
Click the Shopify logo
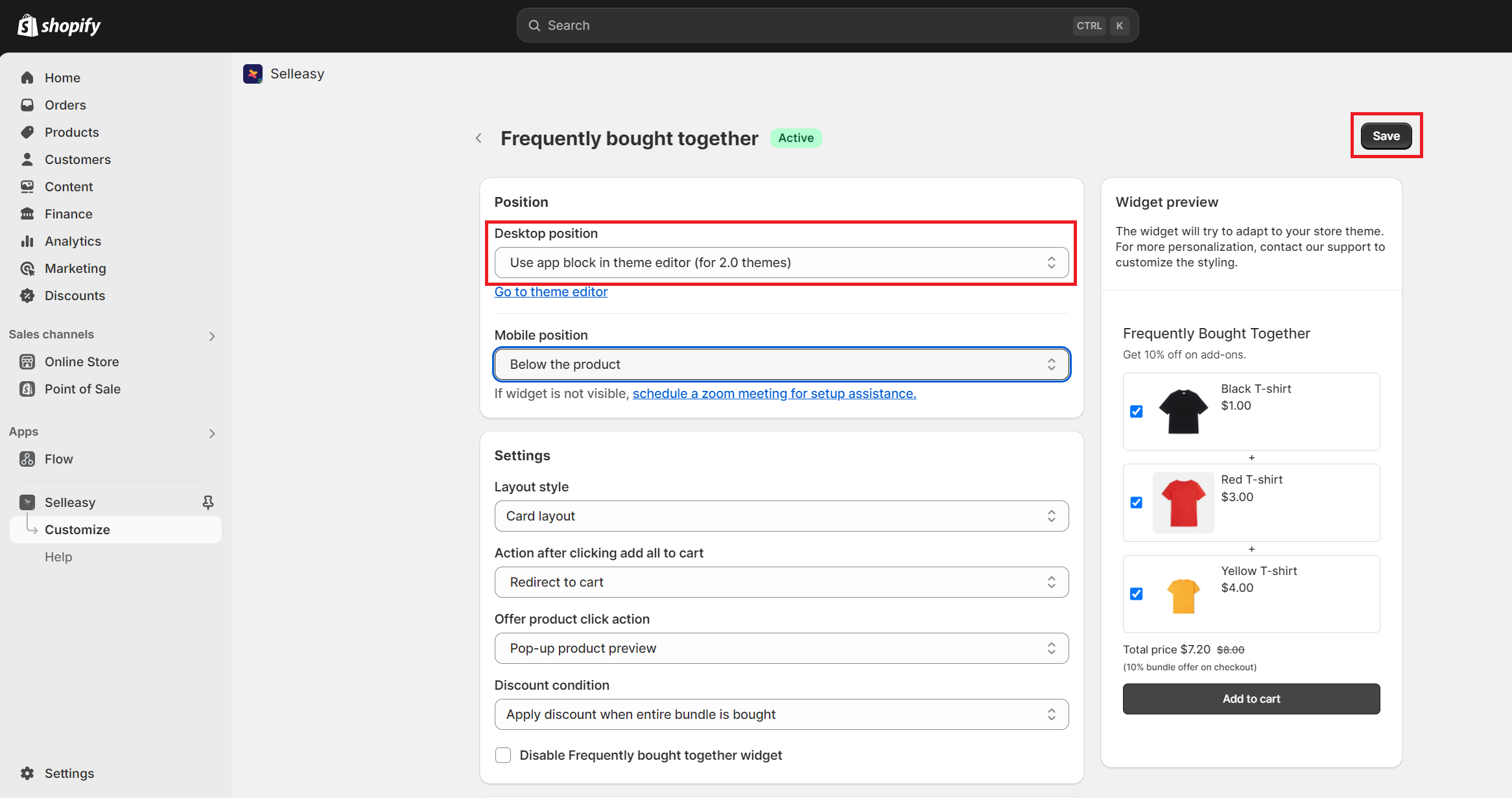(58, 26)
